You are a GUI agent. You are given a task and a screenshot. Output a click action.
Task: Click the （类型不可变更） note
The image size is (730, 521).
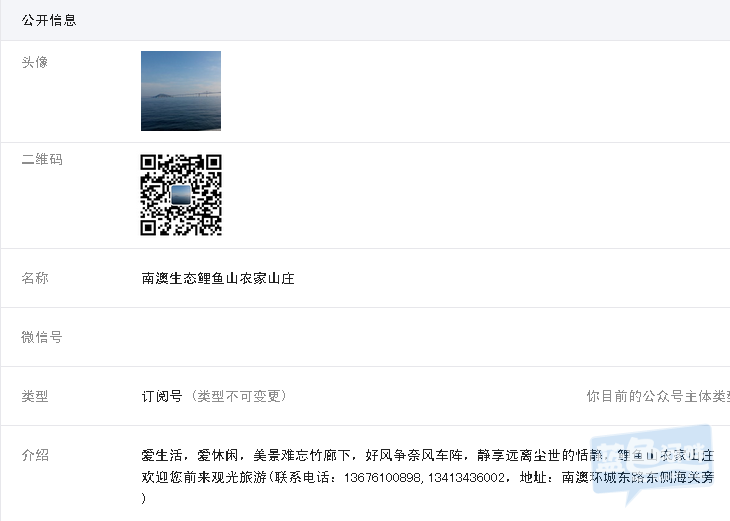click(239, 396)
